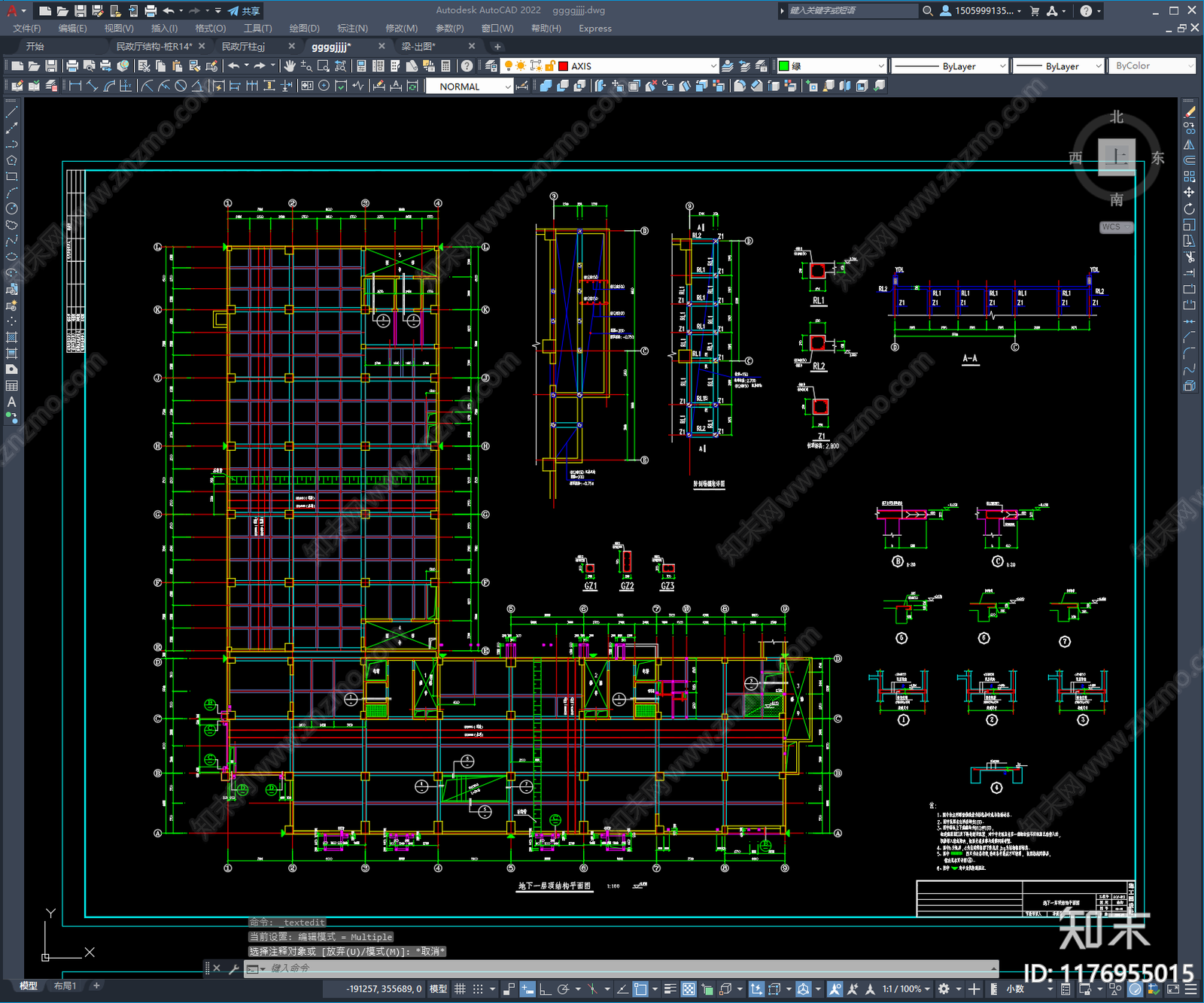Click the Line tool in left toolbar
Image resolution: width=1204 pixels, height=1003 pixels.
11,112
